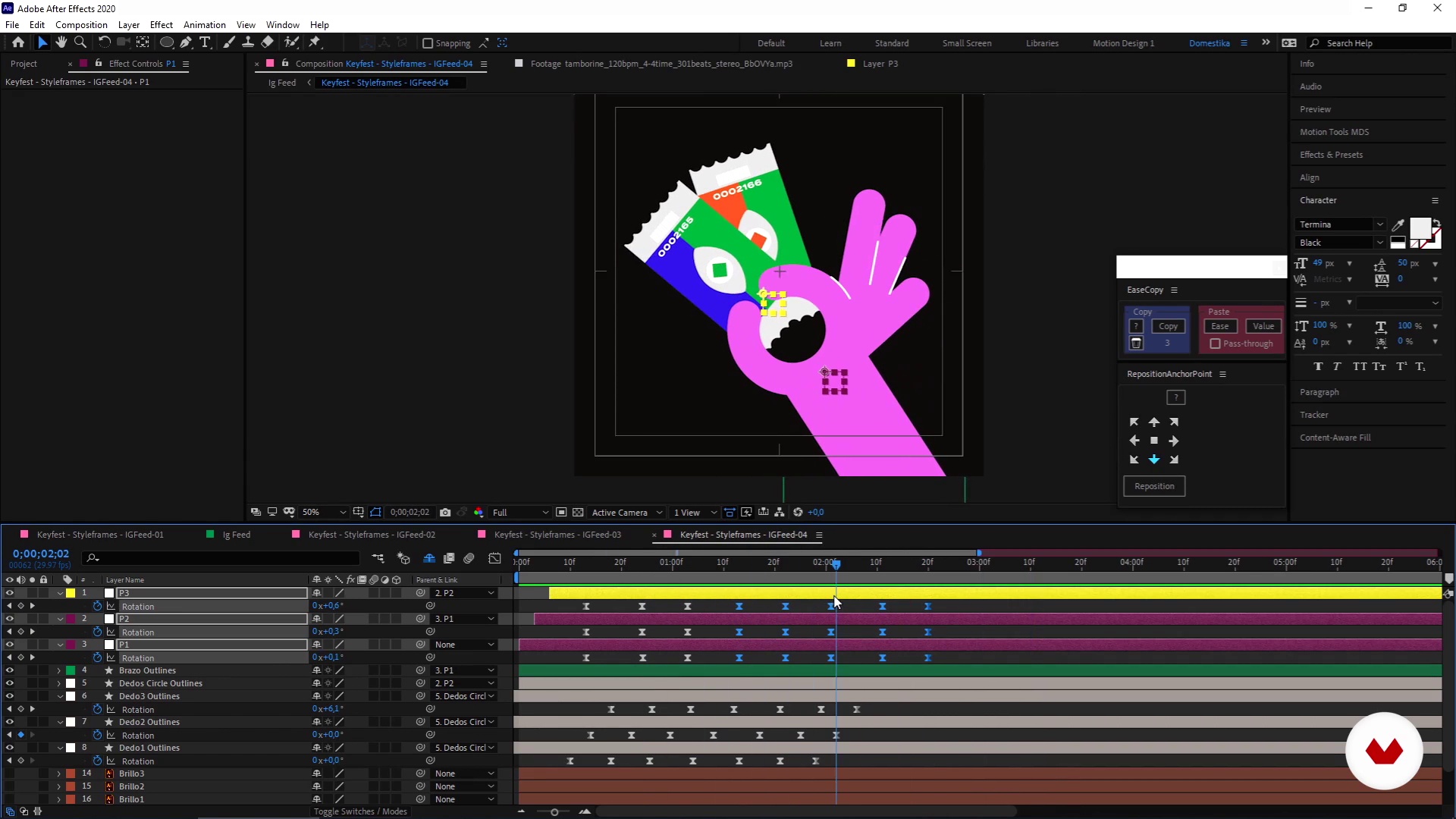1456x819 pixels.
Task: Open the Animation menu
Action: [x=204, y=25]
